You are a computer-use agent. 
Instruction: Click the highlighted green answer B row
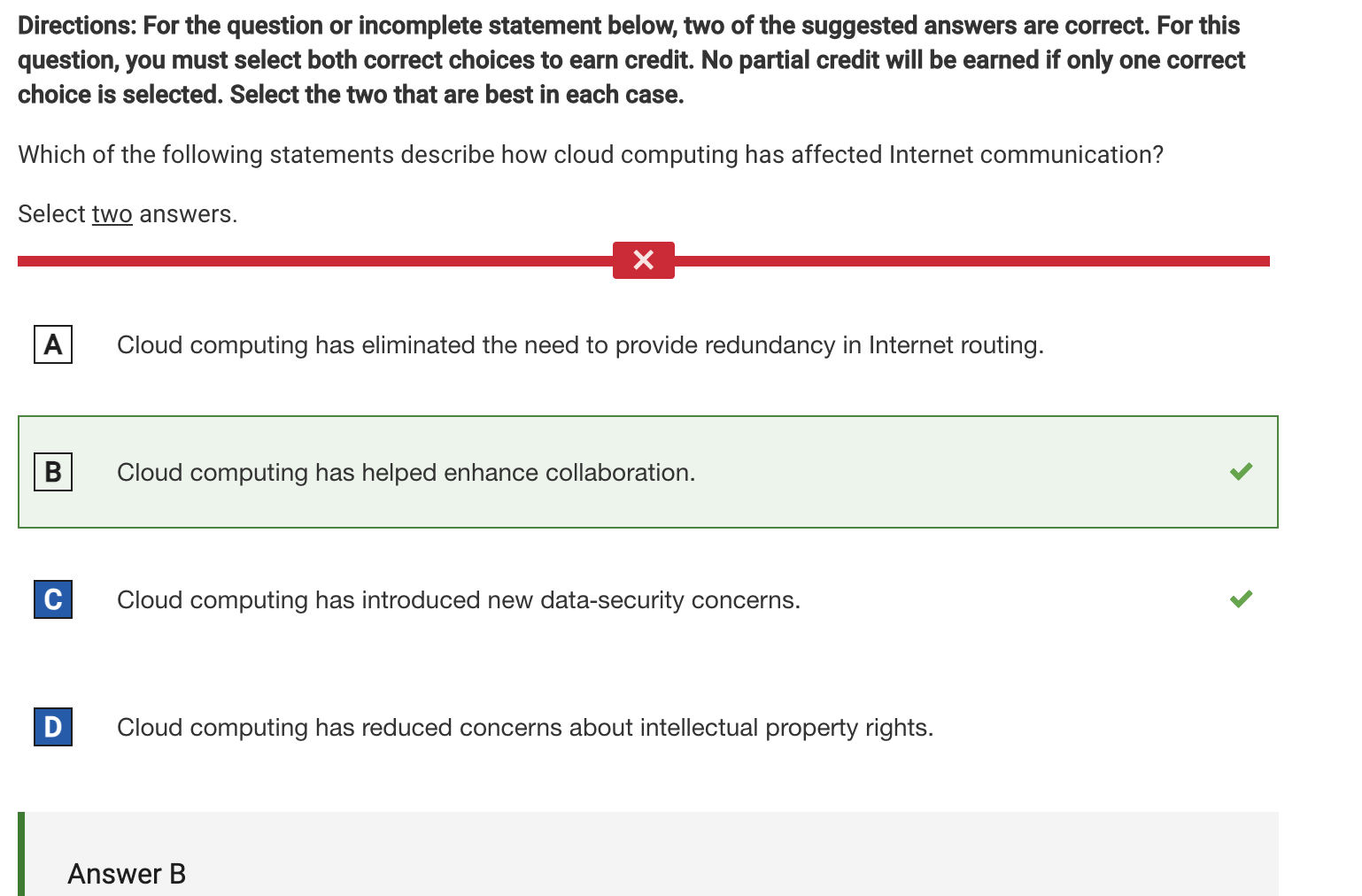[x=648, y=472]
